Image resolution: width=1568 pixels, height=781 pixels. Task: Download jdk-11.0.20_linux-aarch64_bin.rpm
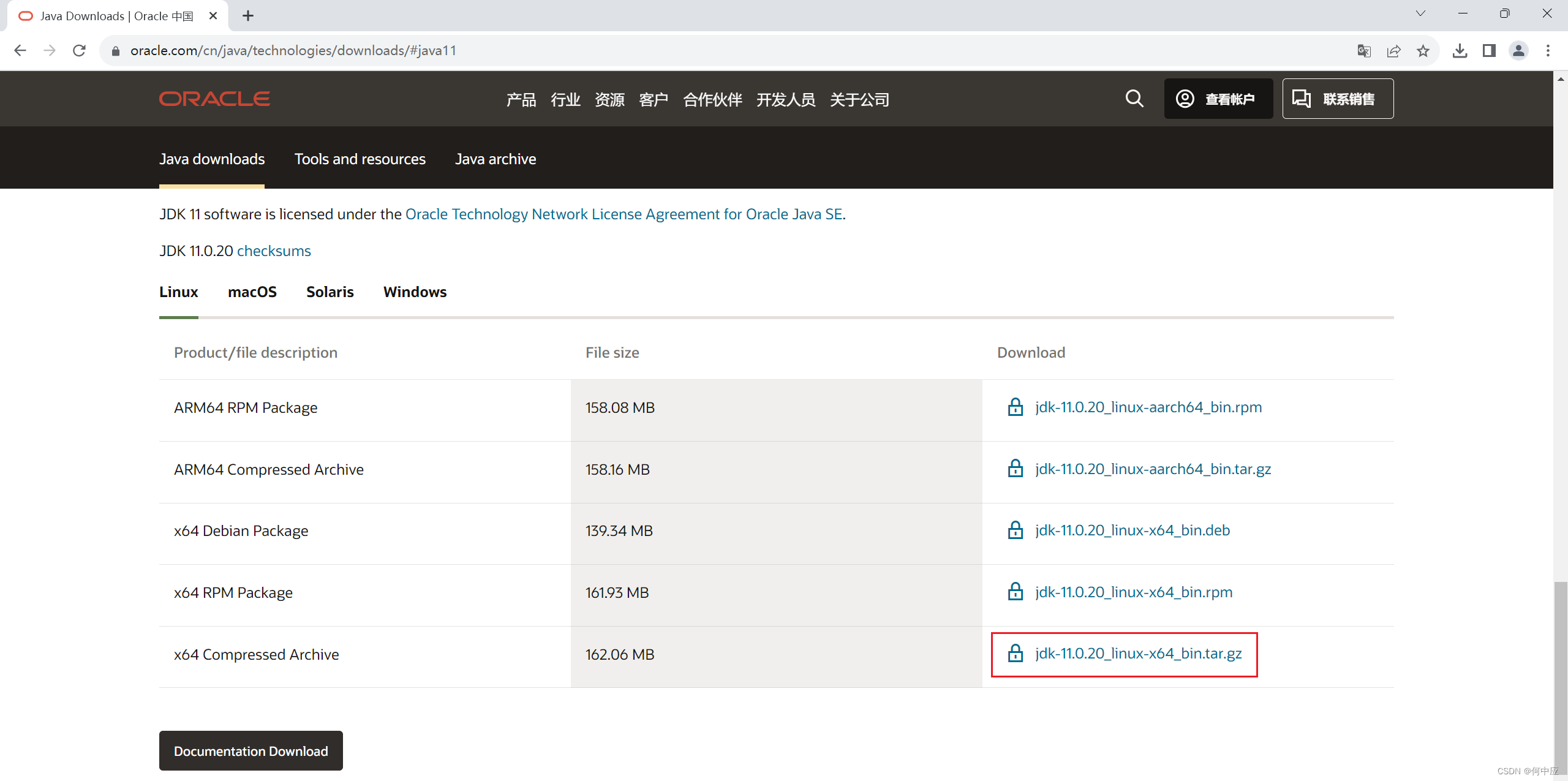(x=1148, y=407)
